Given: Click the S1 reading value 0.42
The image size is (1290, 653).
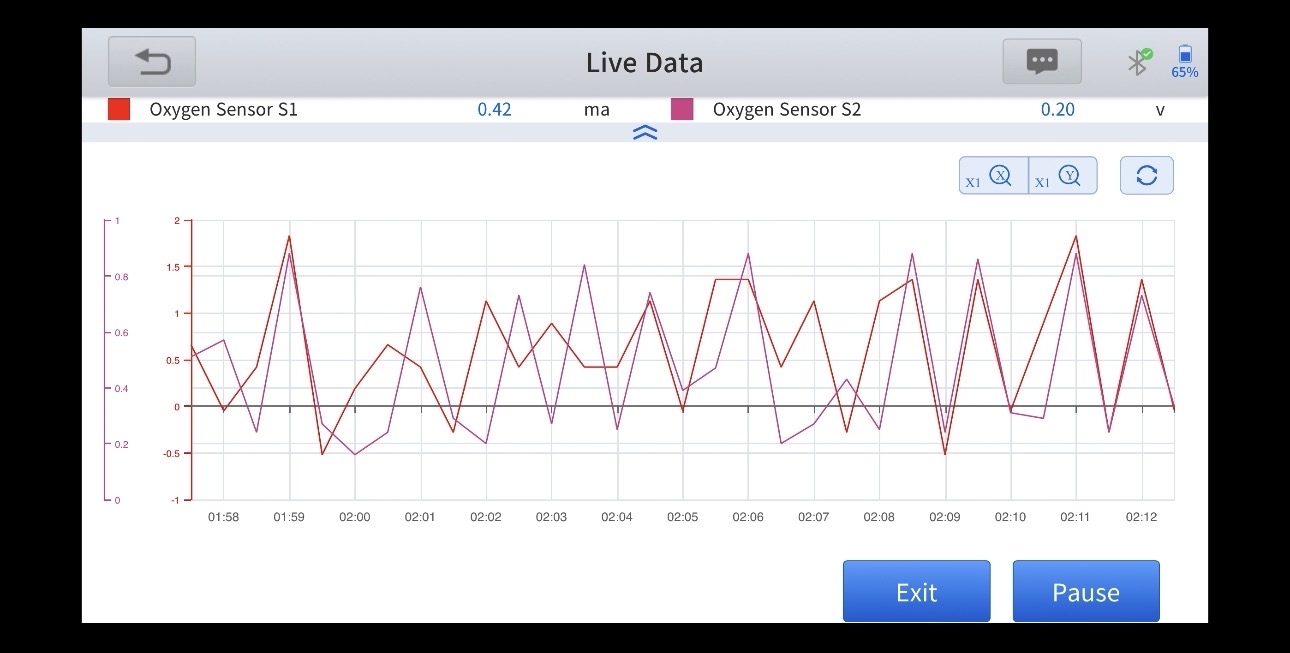Looking at the screenshot, I should [494, 110].
